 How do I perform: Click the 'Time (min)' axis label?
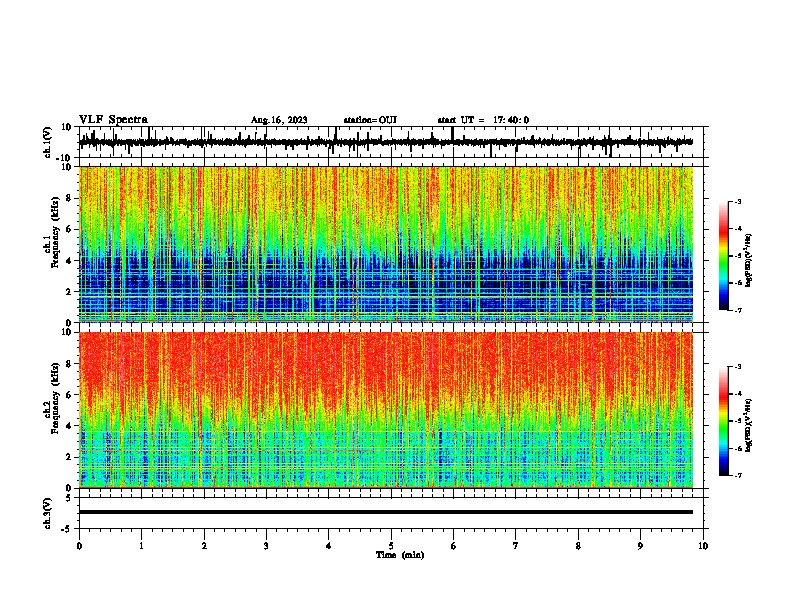(400, 555)
